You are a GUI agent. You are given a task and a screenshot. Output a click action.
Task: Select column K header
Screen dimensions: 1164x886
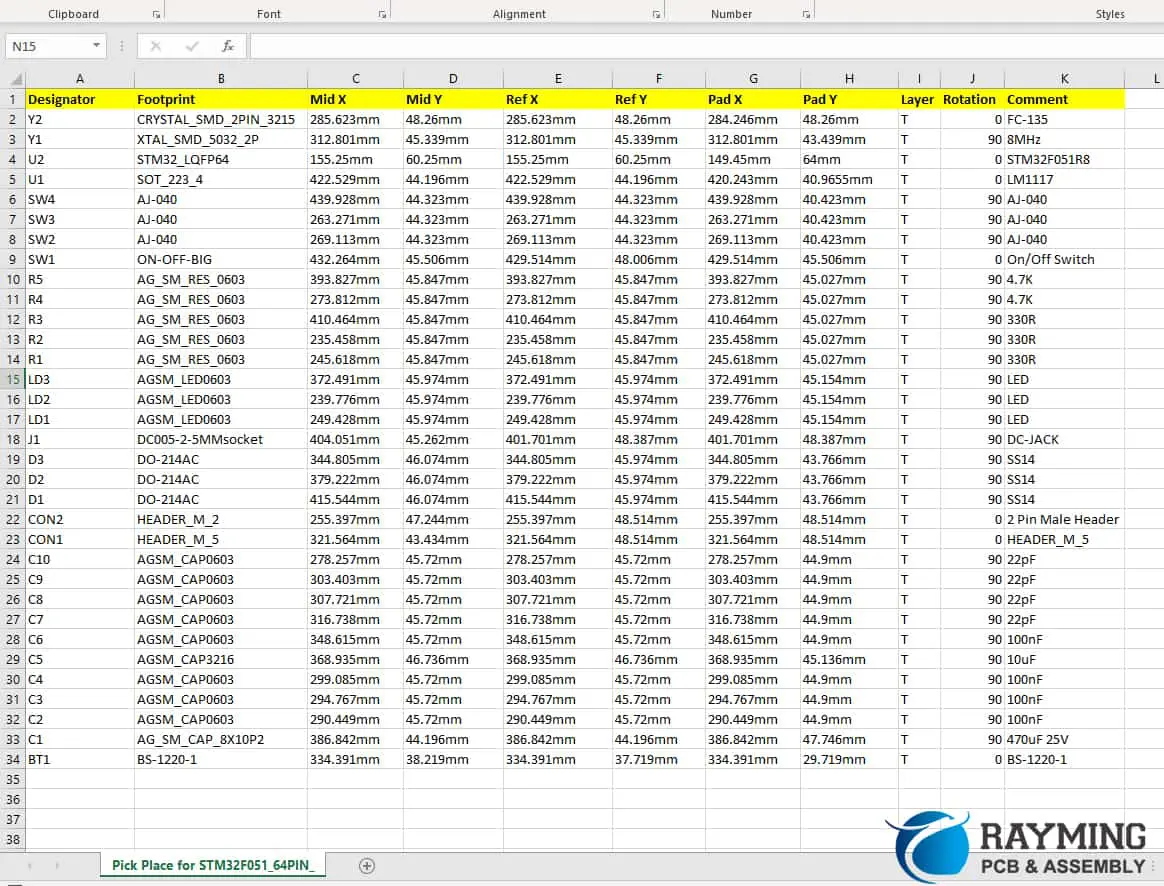point(1064,79)
